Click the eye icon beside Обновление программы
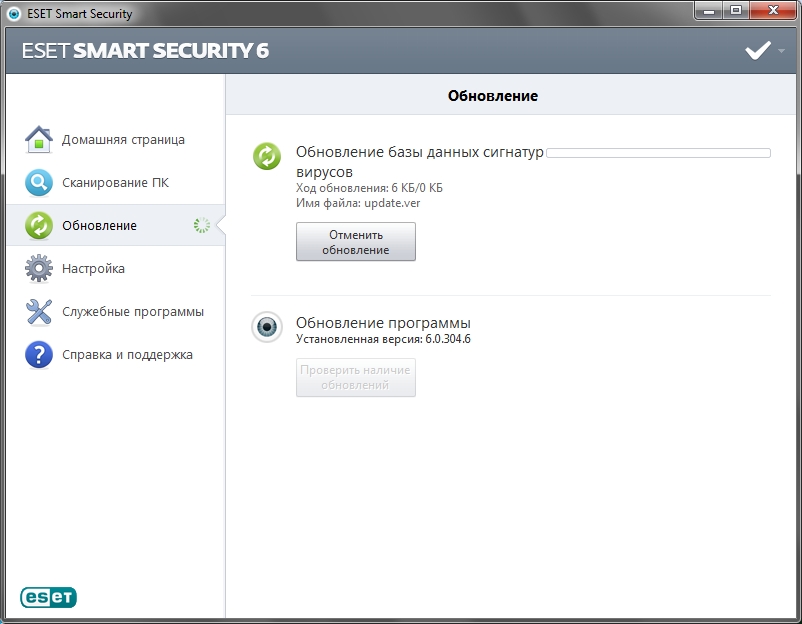802x624 pixels. (x=267, y=328)
